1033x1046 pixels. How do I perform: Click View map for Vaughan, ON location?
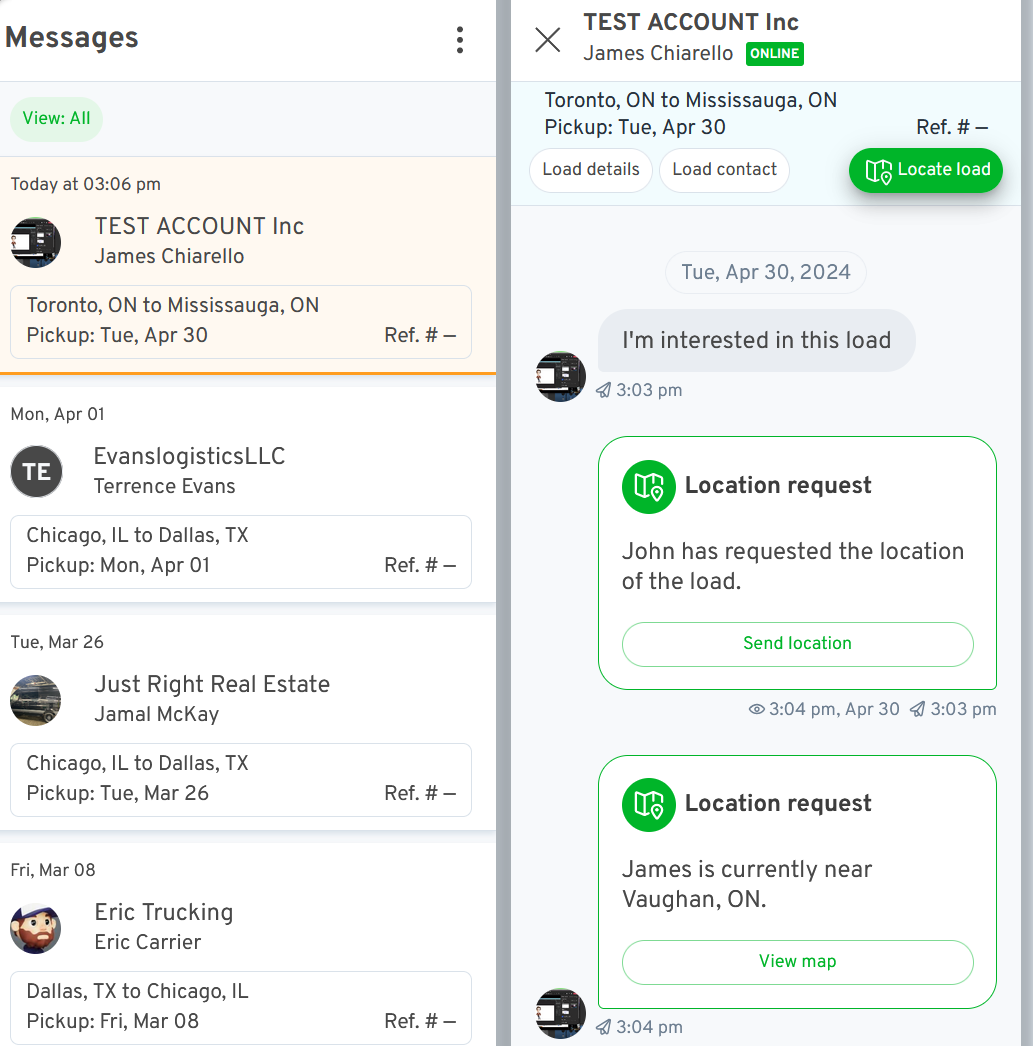pos(798,962)
